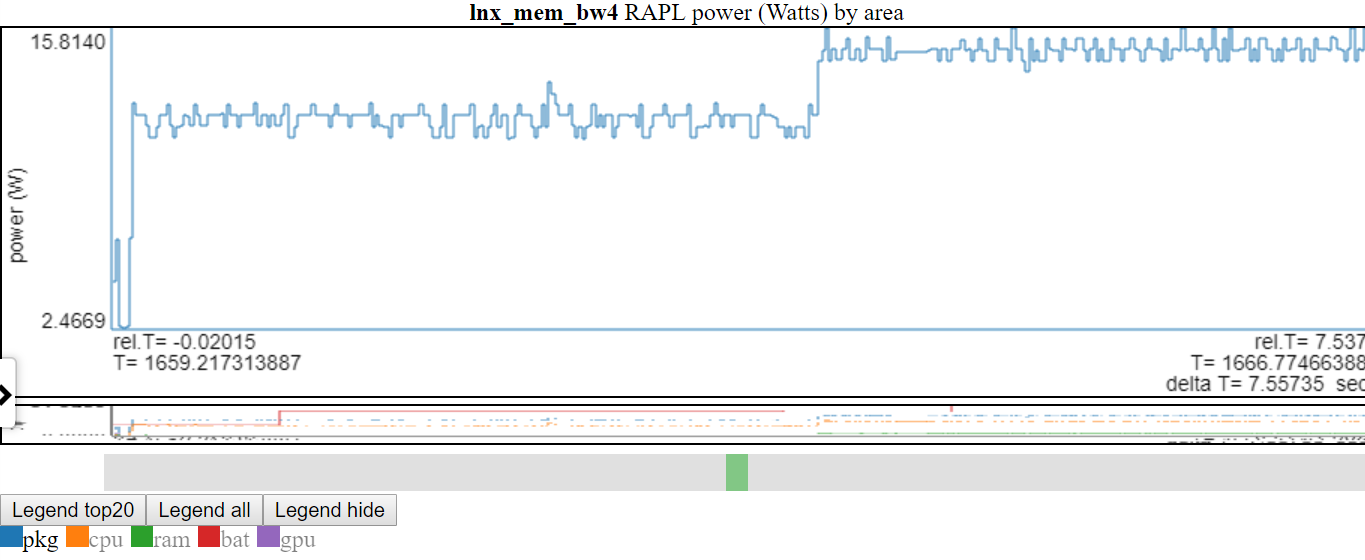The width and height of the screenshot is (1365, 560).
Task: Toggle the ram series green swatch
Action: click(x=142, y=539)
